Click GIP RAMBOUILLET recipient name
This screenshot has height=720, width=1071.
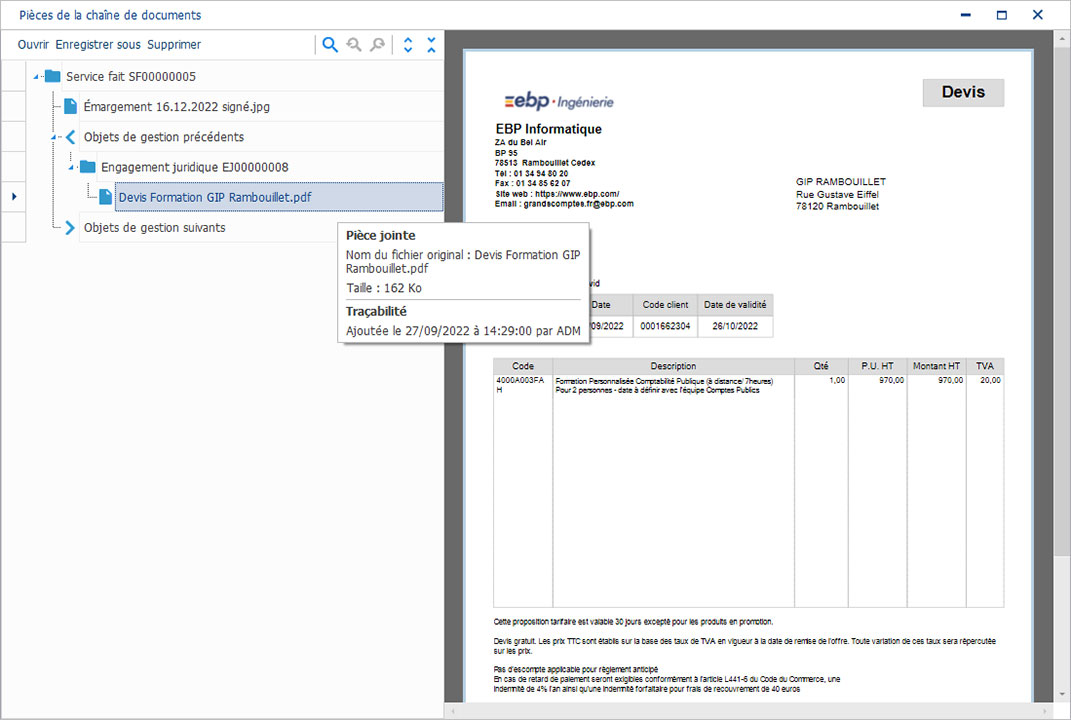841,182
